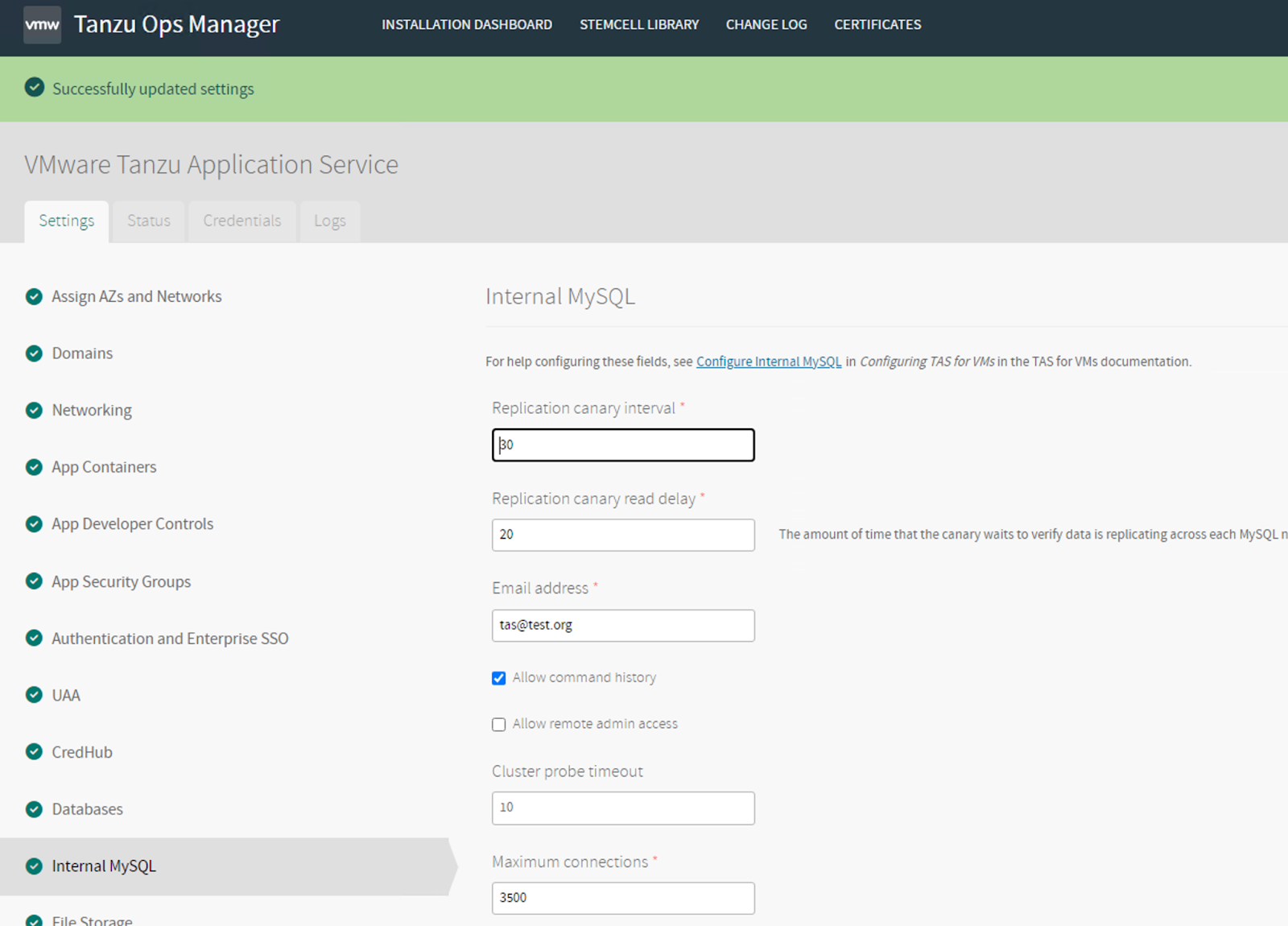1288x926 pixels.
Task: Open Assign AZs and Networks settings section
Action: pos(137,296)
